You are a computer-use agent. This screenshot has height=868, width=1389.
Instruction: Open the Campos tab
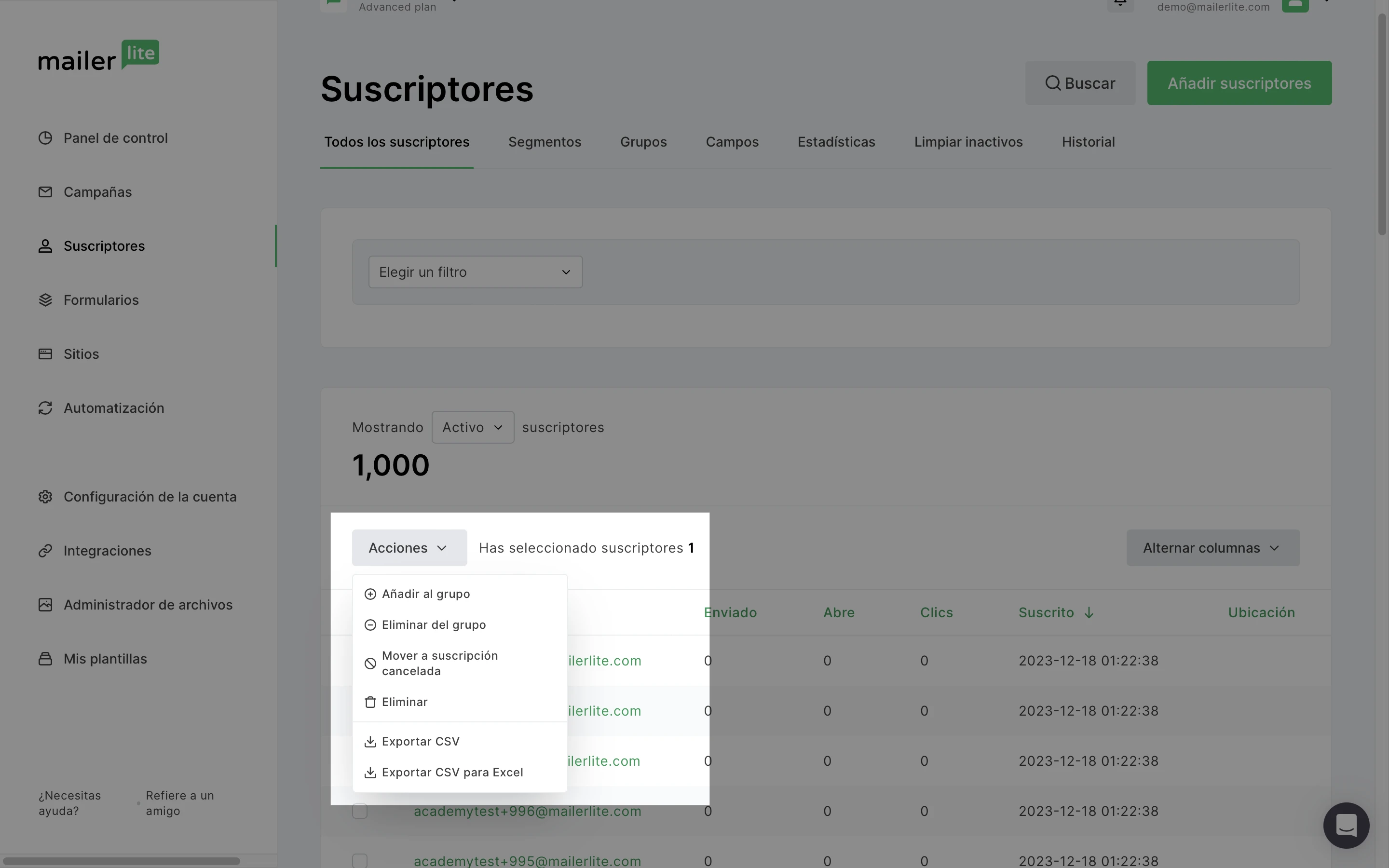click(x=732, y=142)
